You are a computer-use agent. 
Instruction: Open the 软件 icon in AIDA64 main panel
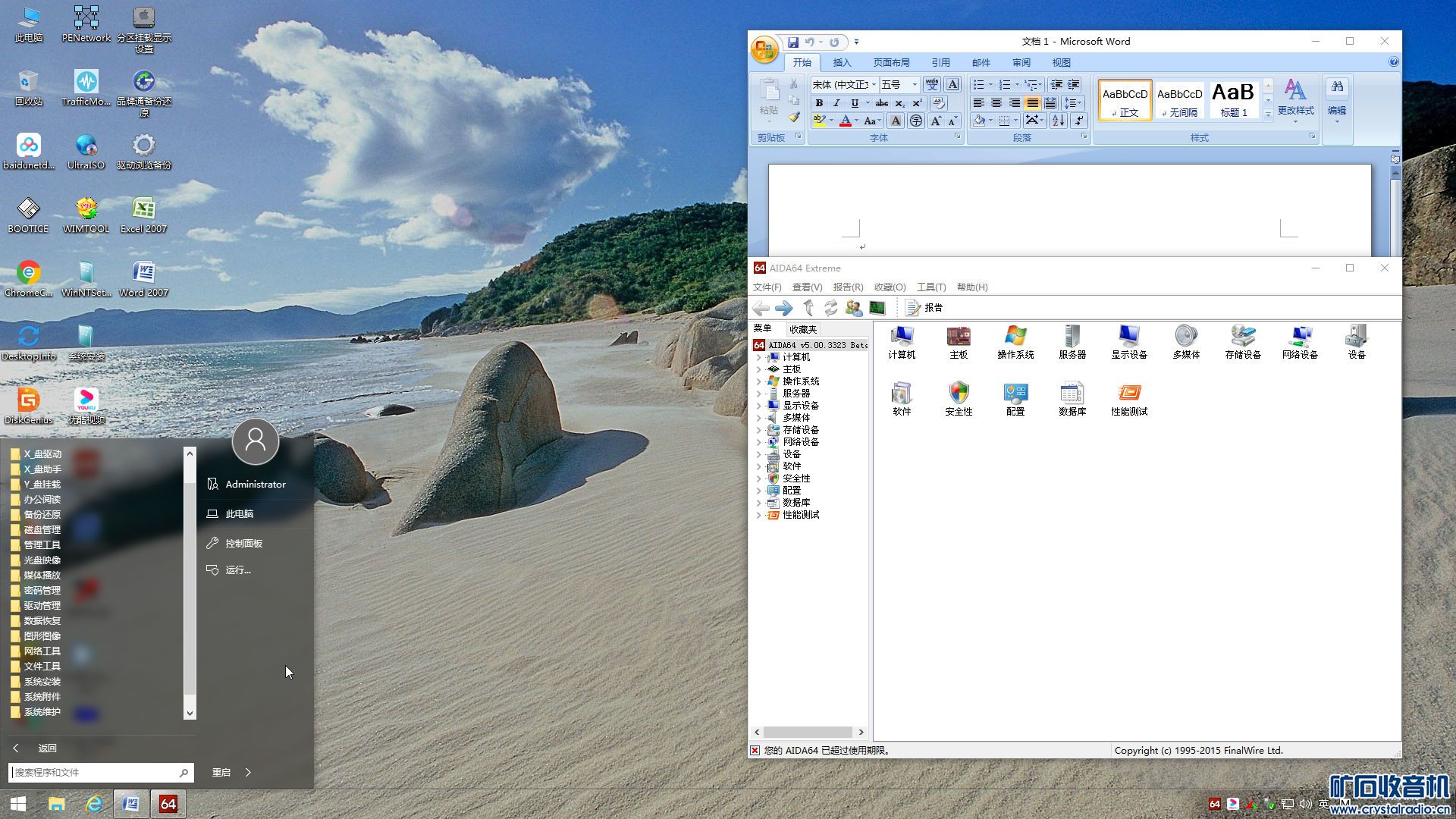pyautogui.click(x=902, y=399)
